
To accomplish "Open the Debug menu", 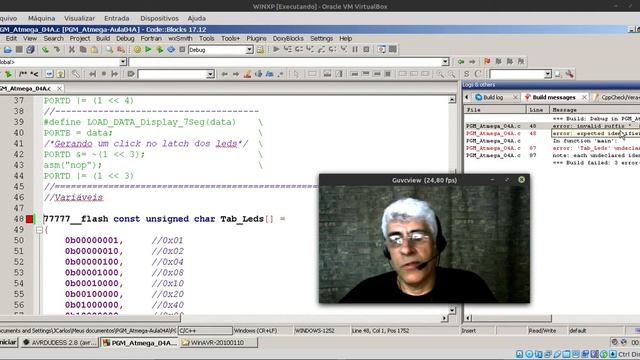I will (125, 38).
